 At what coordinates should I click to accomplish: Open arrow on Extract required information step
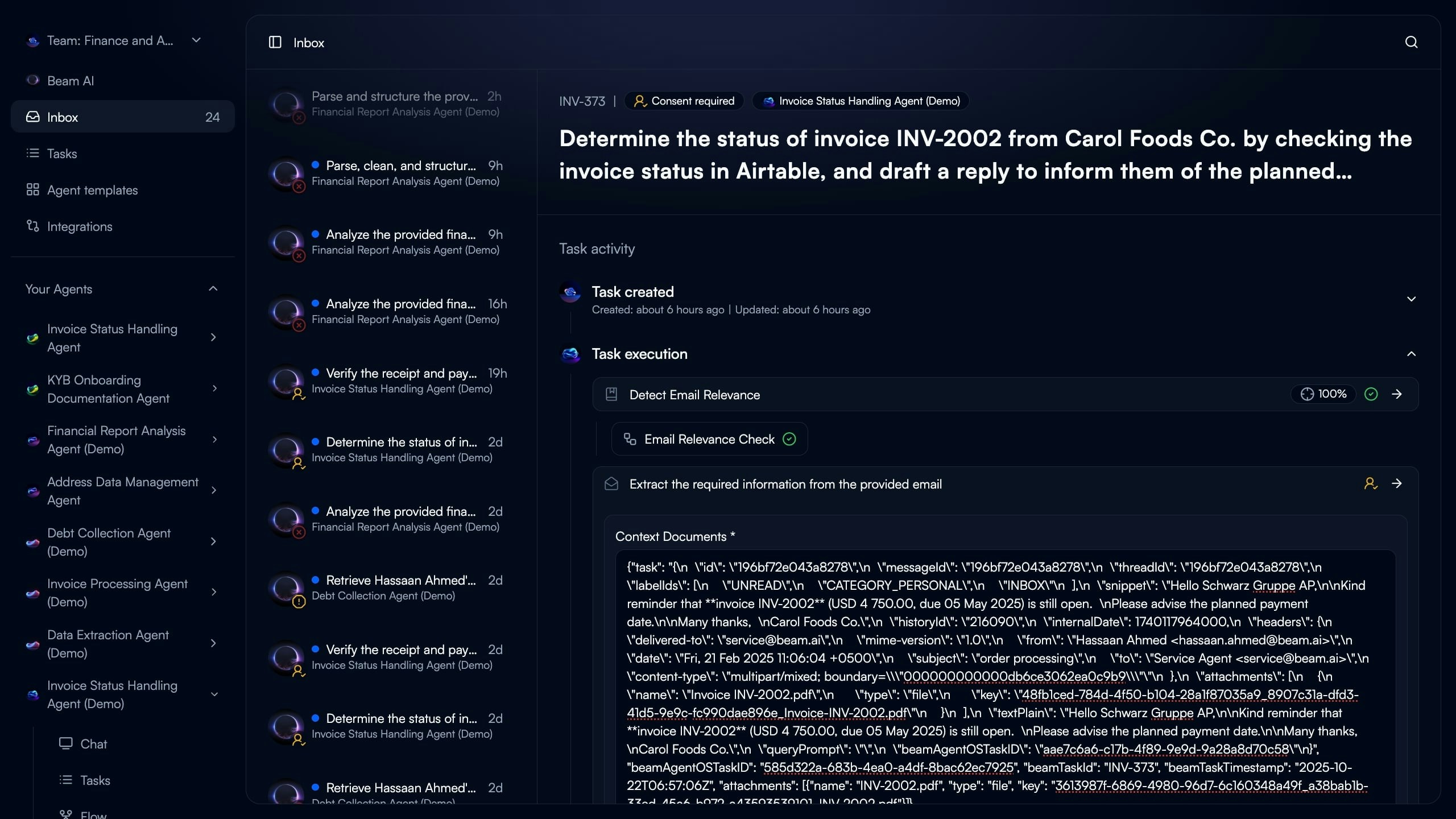pyautogui.click(x=1397, y=483)
